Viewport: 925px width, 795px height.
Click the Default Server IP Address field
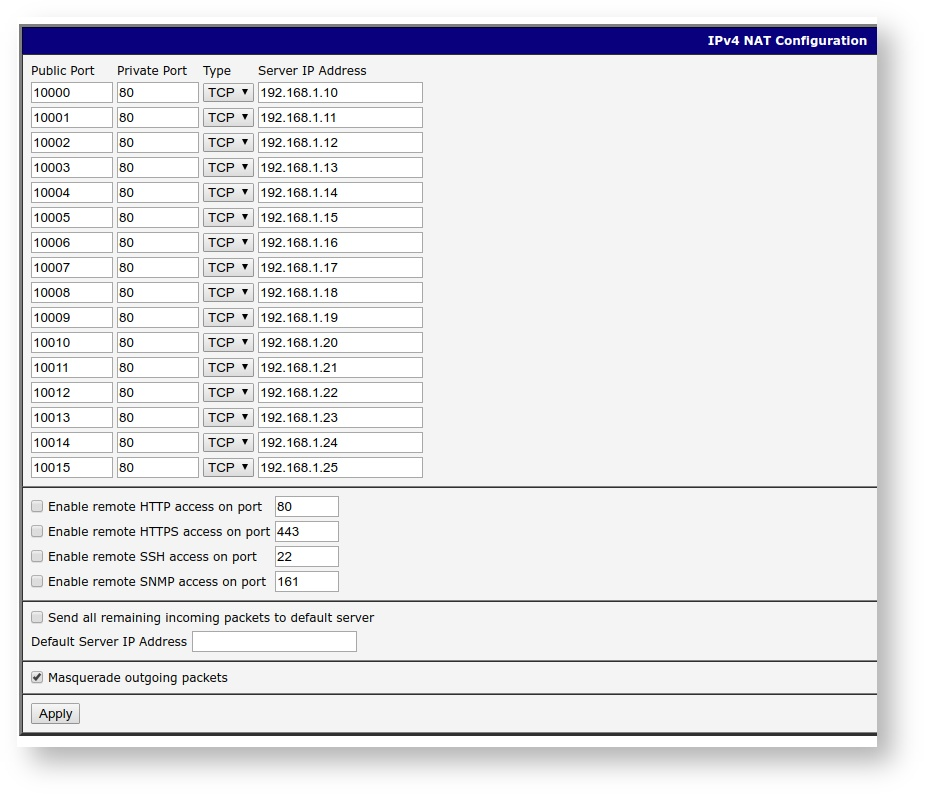(274, 642)
